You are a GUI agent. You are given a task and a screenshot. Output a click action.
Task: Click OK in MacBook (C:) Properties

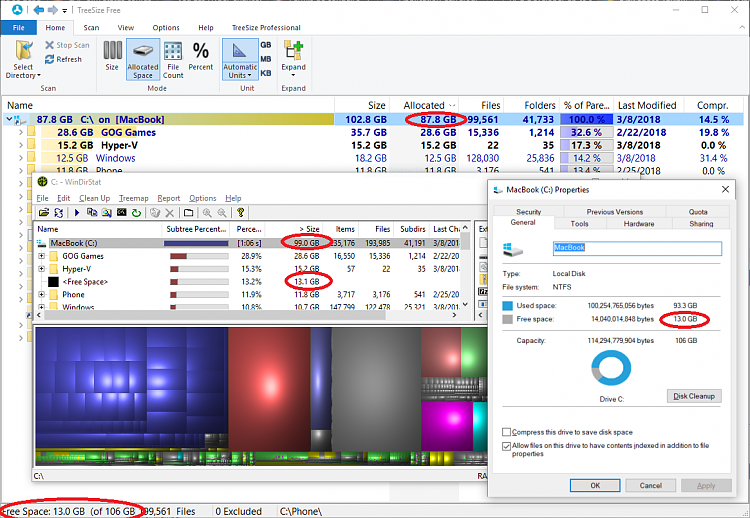[595, 485]
